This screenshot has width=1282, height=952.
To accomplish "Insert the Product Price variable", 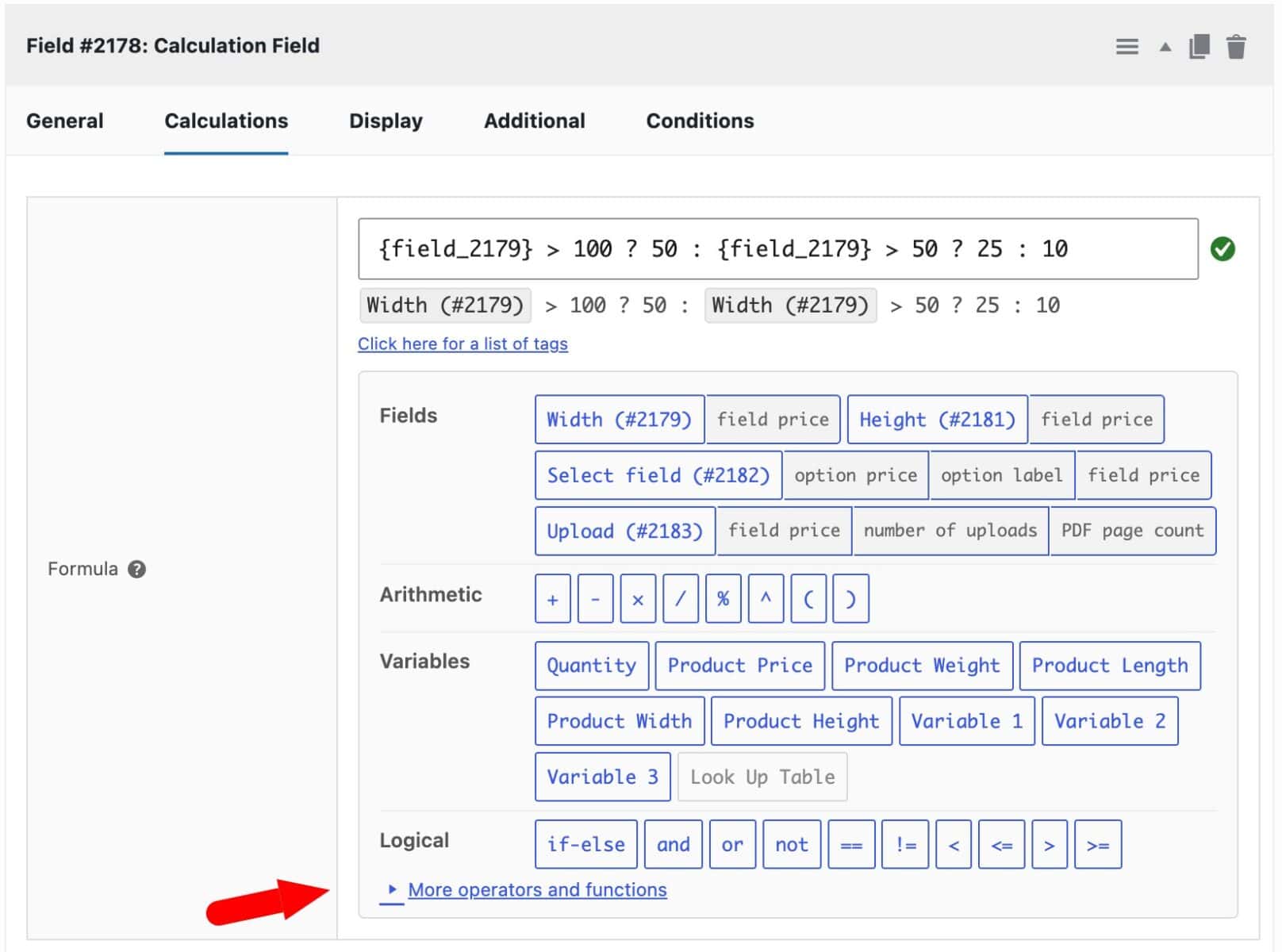I will [x=739, y=666].
